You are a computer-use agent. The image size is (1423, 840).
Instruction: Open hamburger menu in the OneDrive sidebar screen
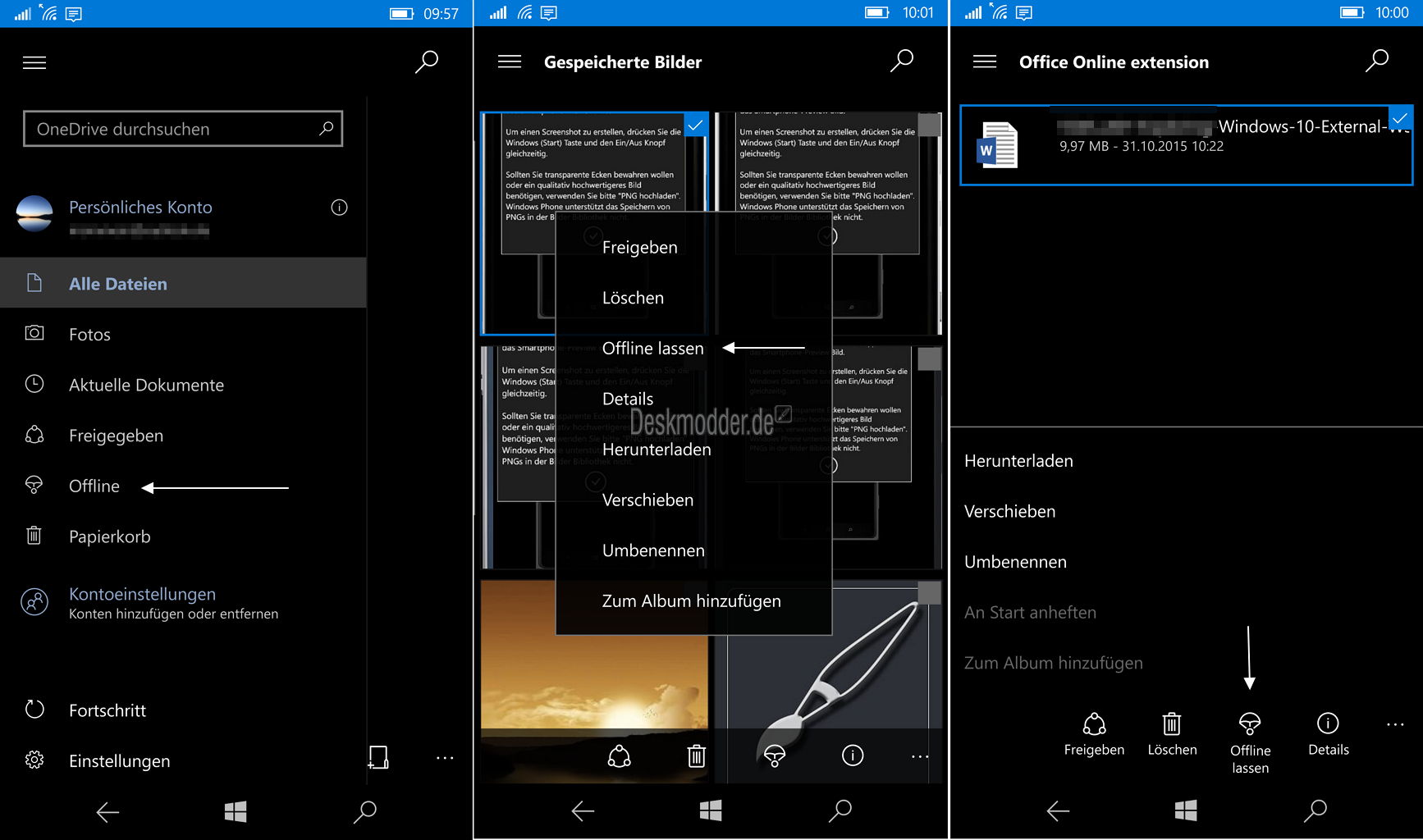[x=34, y=62]
